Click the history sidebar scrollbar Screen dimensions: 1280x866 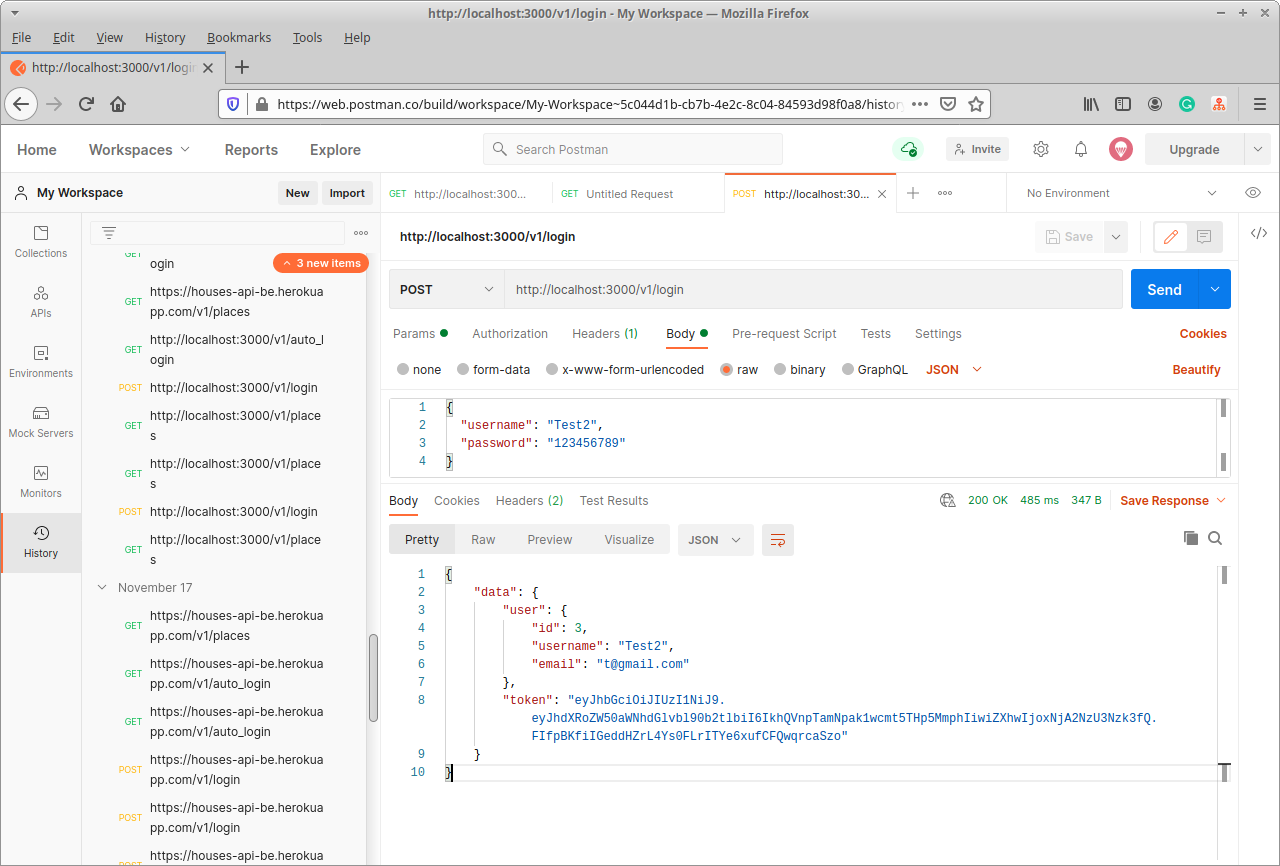(x=374, y=677)
